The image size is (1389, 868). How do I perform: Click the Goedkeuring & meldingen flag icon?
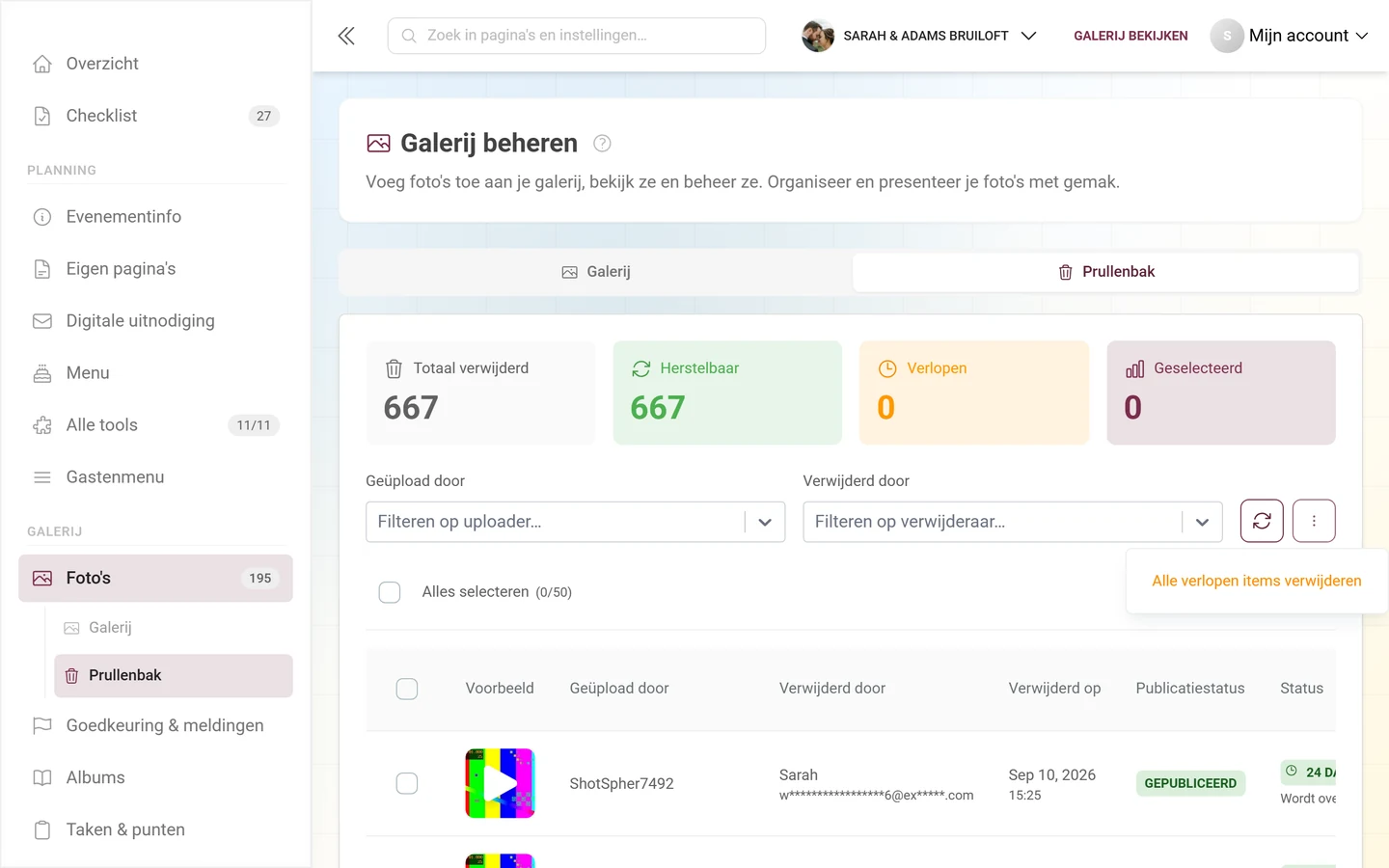[x=42, y=725]
